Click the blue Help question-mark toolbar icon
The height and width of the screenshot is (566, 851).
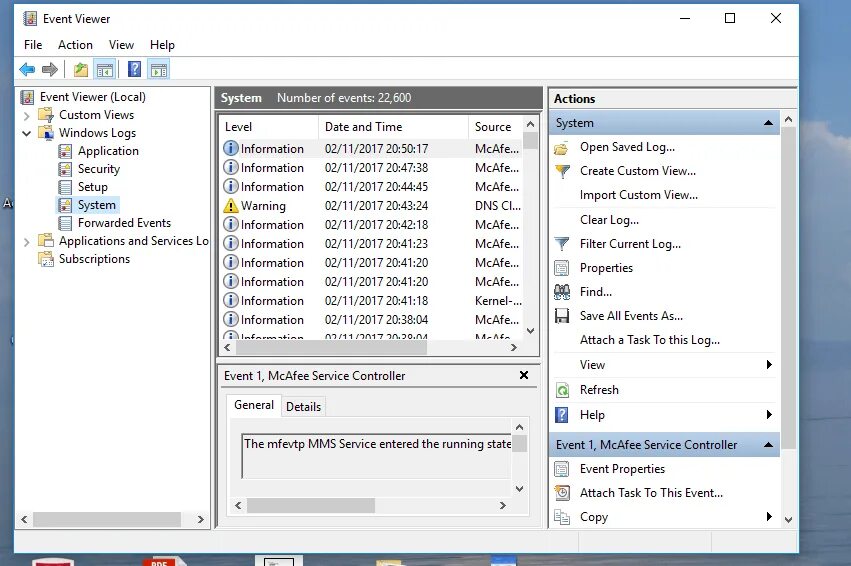coord(134,69)
